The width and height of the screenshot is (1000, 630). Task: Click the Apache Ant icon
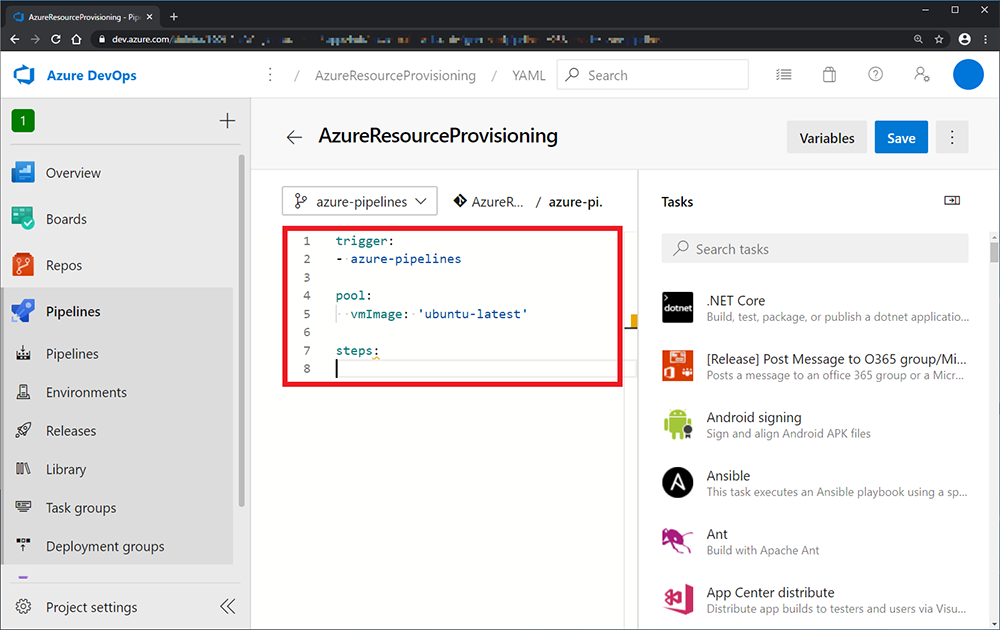(x=677, y=541)
